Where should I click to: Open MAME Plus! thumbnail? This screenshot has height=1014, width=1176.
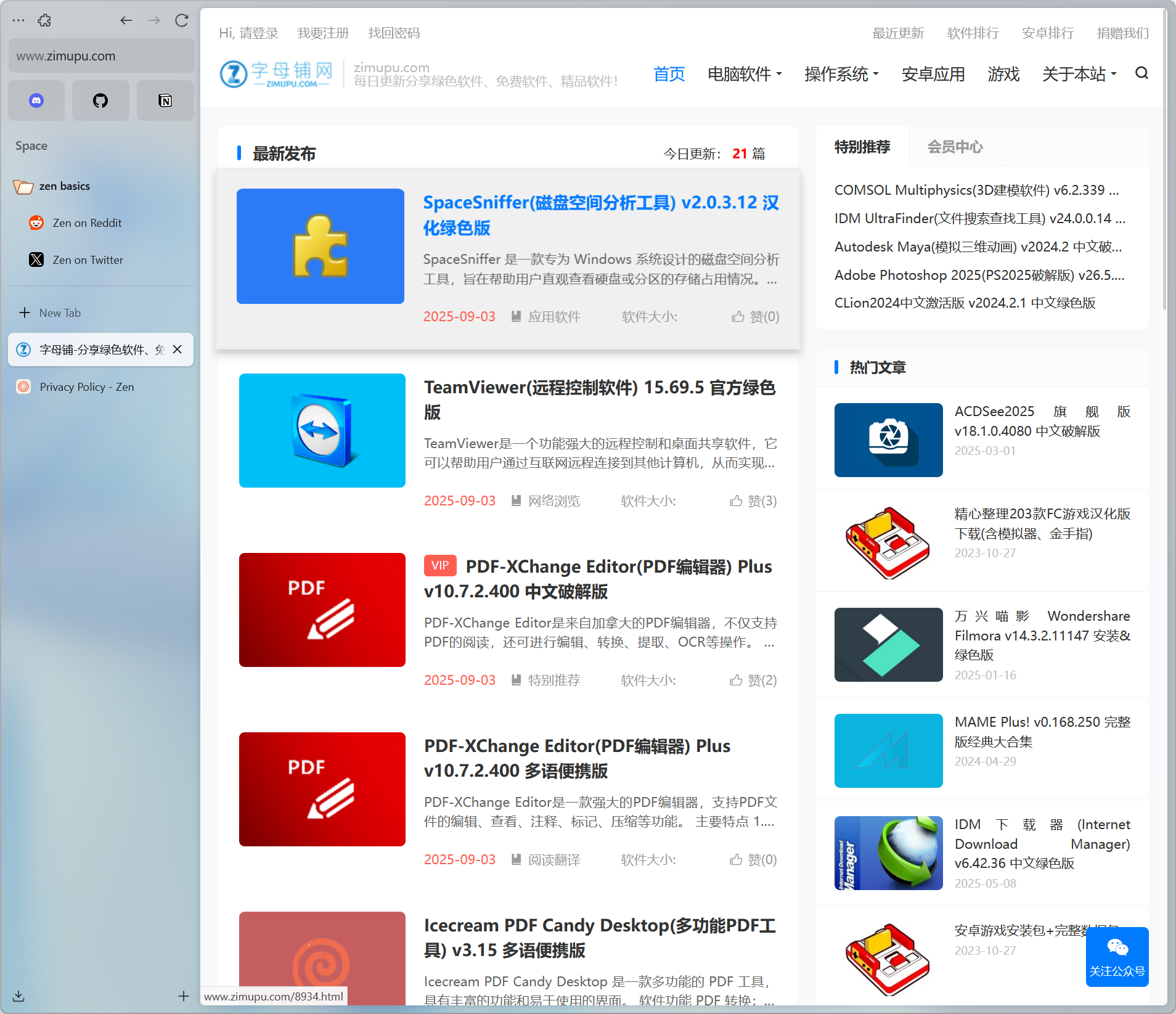click(x=888, y=750)
